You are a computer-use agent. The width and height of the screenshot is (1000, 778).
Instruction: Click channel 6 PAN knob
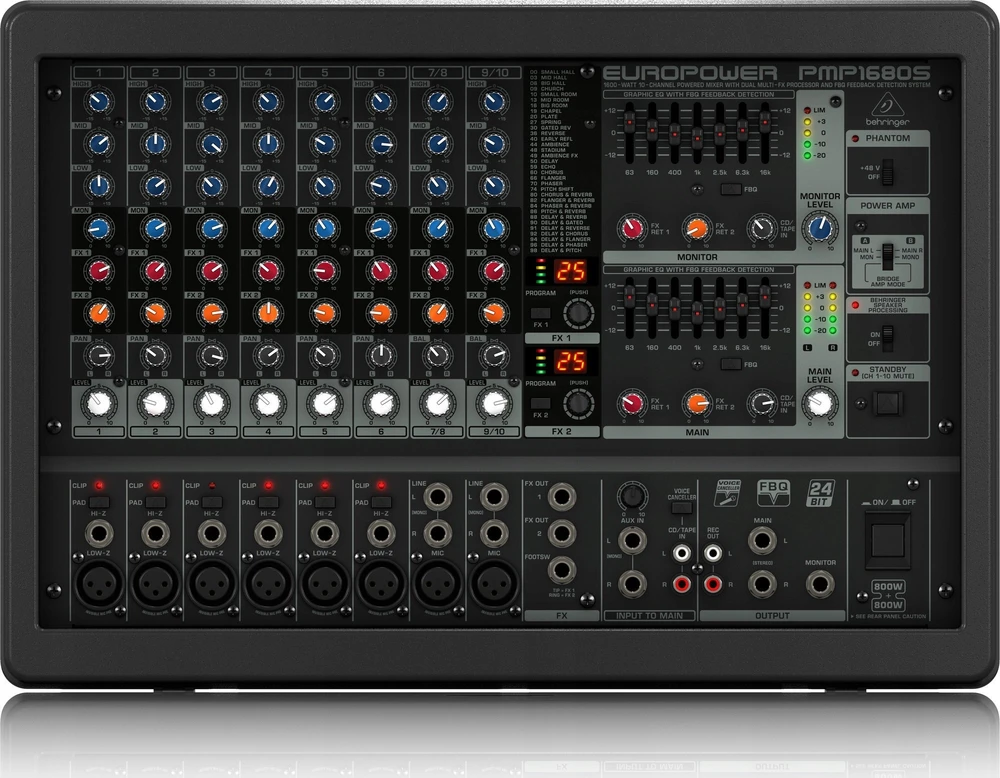point(381,355)
